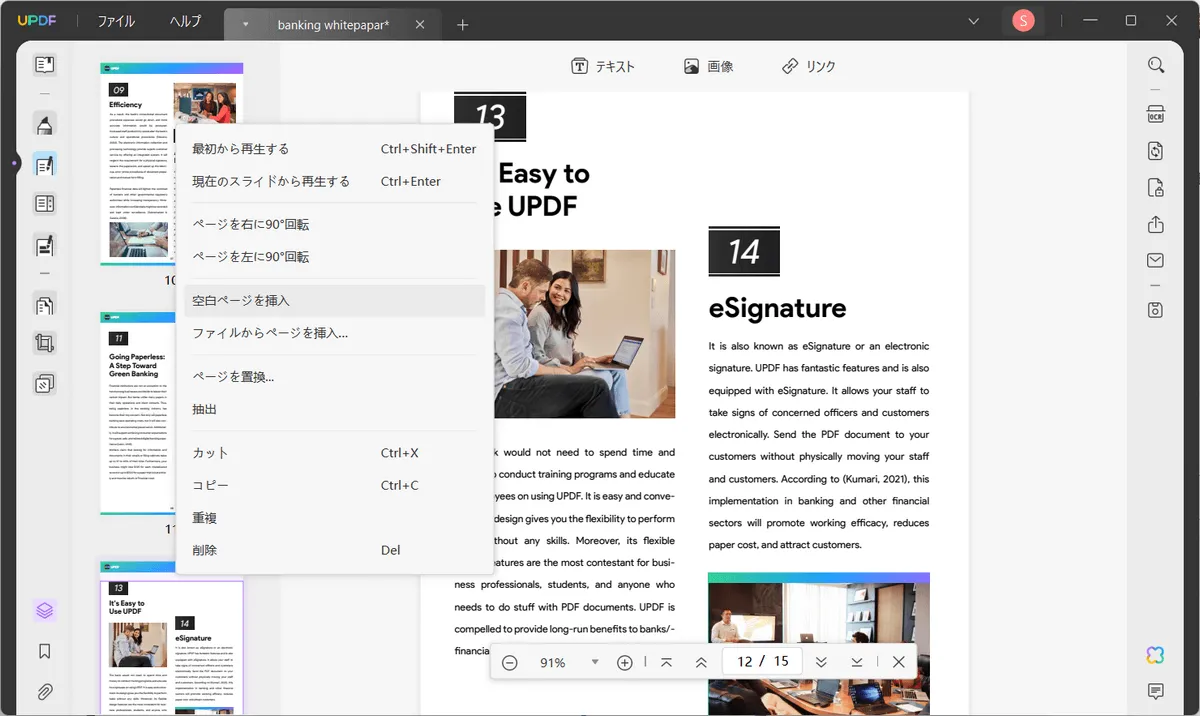Screen dimensions: 1200x716
Task: Open the tab list dropdown arrow
Action: pos(245,24)
